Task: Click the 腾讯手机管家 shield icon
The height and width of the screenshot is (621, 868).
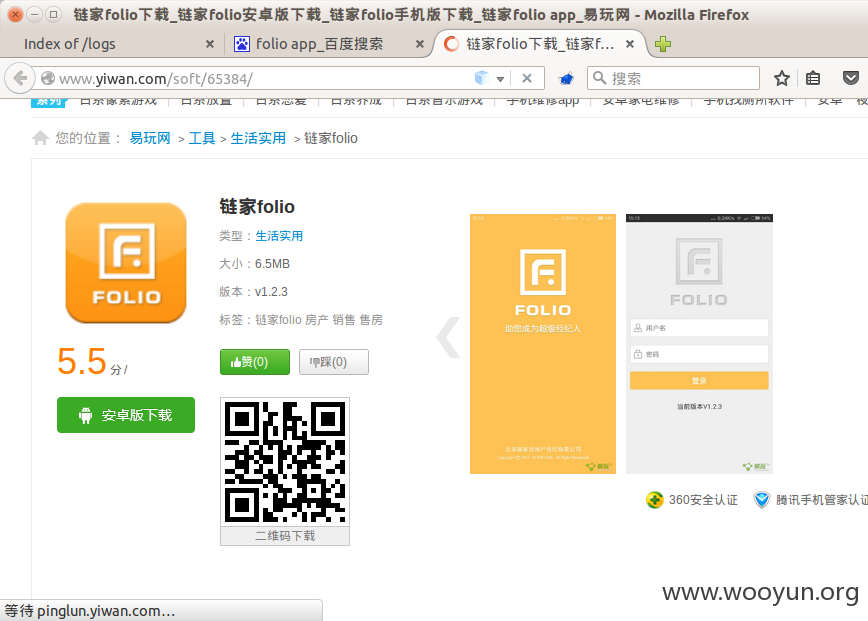Action: click(762, 500)
